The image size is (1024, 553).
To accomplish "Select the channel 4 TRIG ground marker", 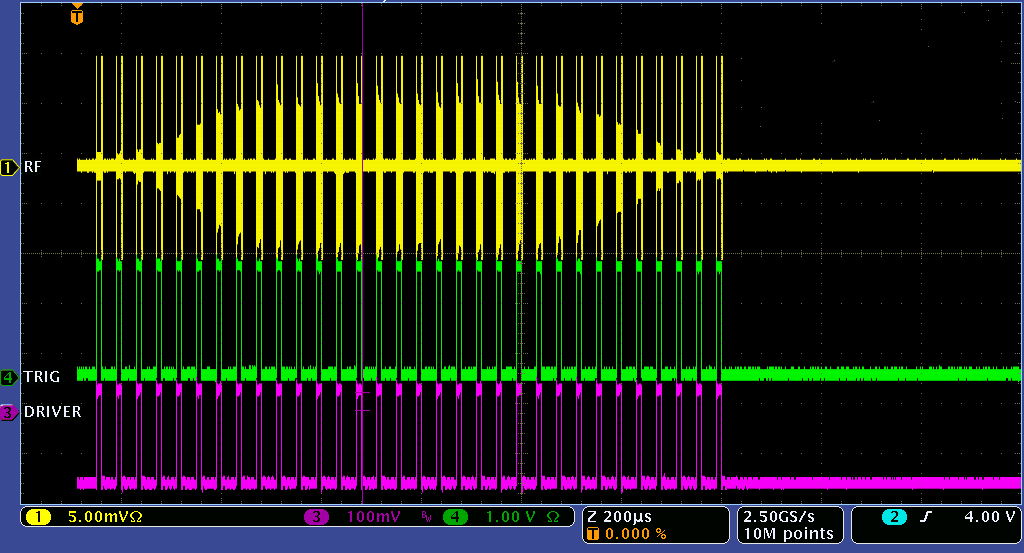I will point(9,377).
